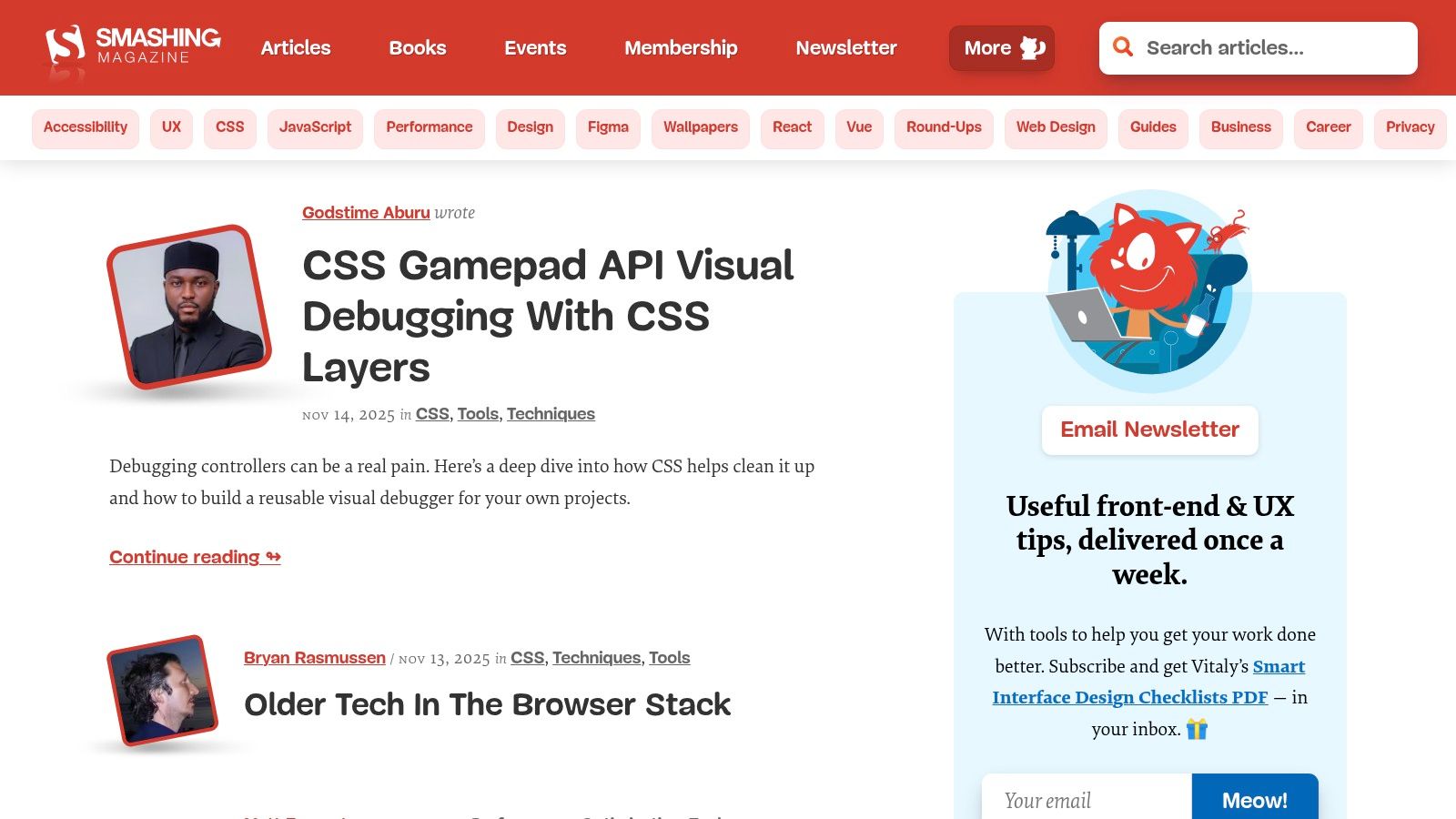Select the CSS category tag
This screenshot has width=1456, height=819.
pos(230,128)
